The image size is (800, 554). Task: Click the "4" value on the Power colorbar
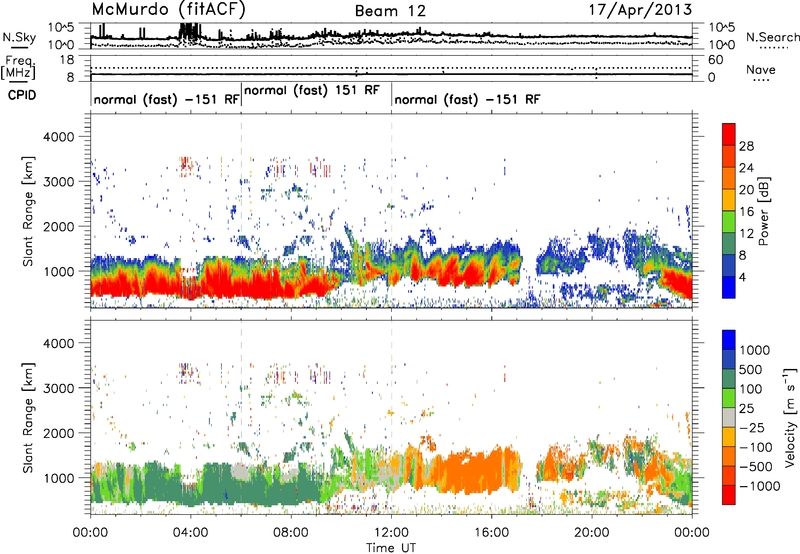tap(744, 277)
